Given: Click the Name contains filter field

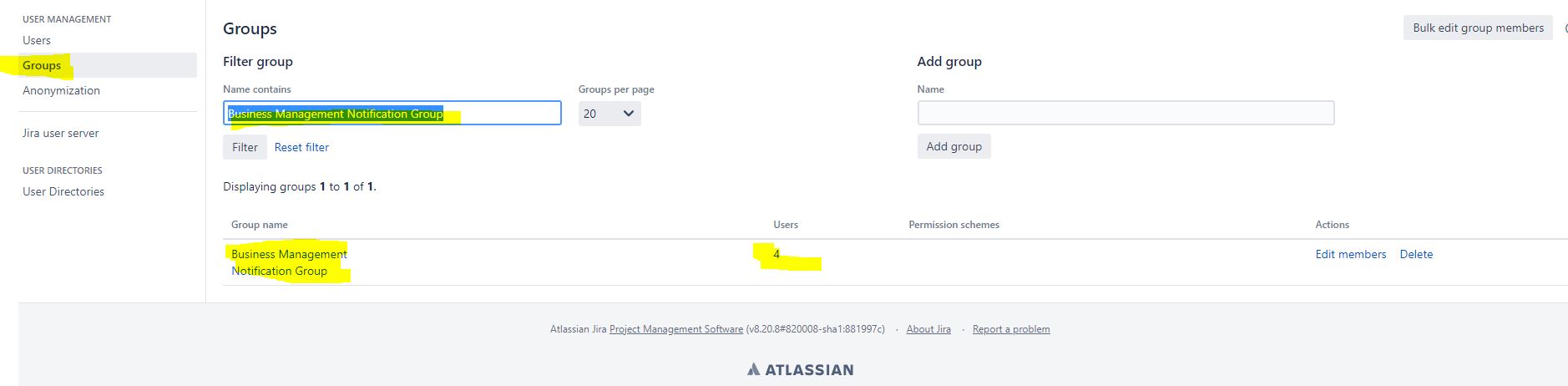Looking at the screenshot, I should click(x=392, y=113).
